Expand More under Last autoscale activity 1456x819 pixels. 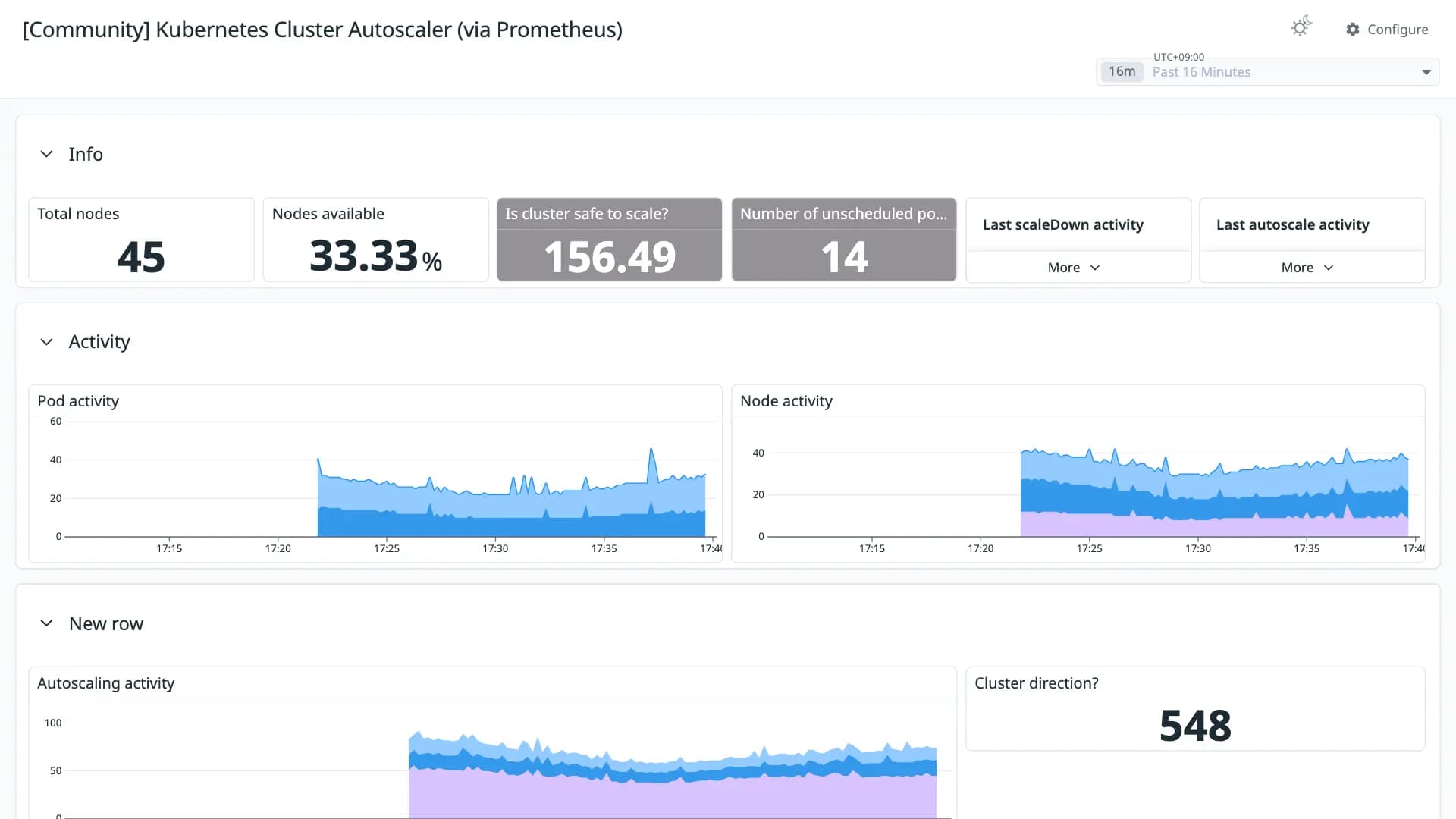point(1307,268)
